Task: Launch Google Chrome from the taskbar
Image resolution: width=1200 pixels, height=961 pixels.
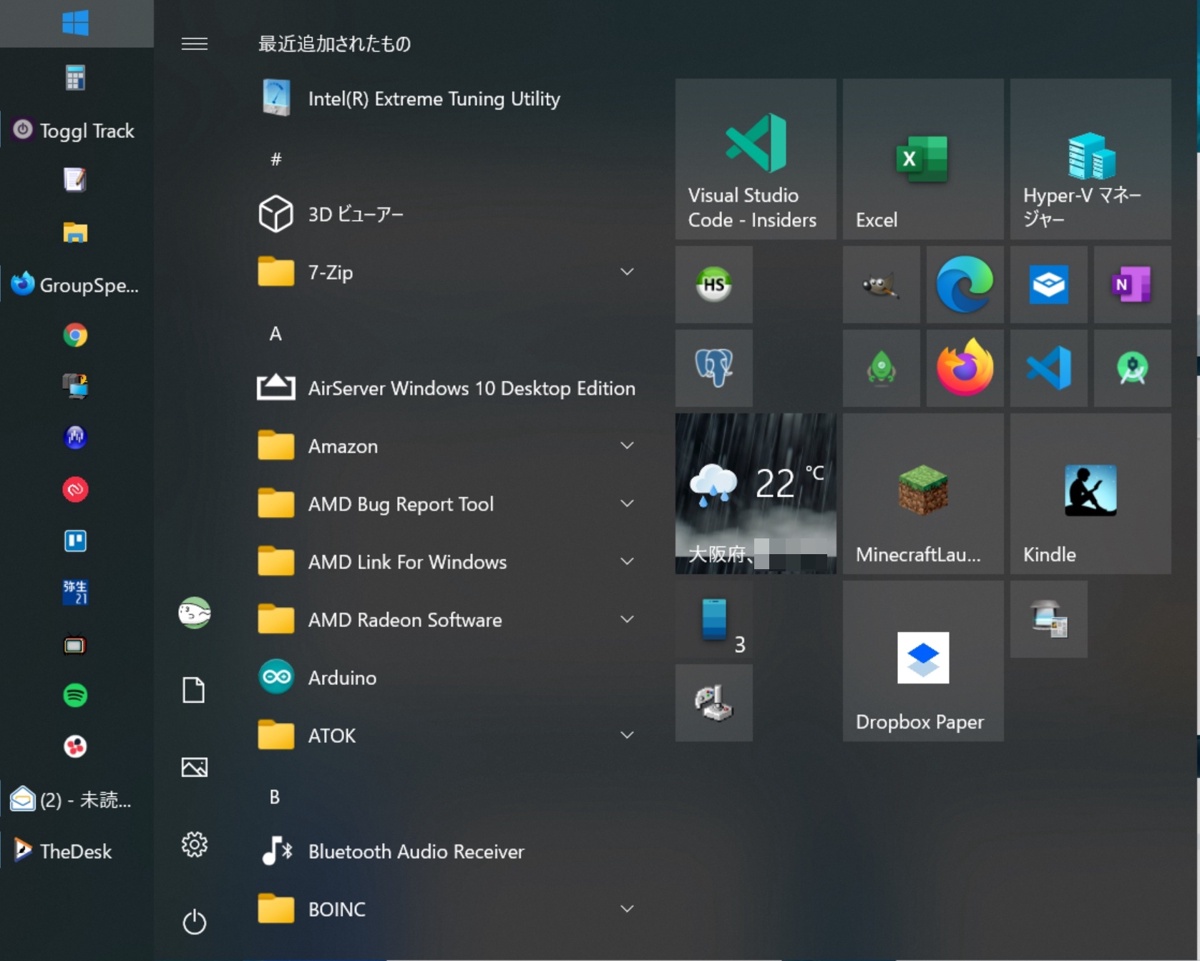Action: 75,336
